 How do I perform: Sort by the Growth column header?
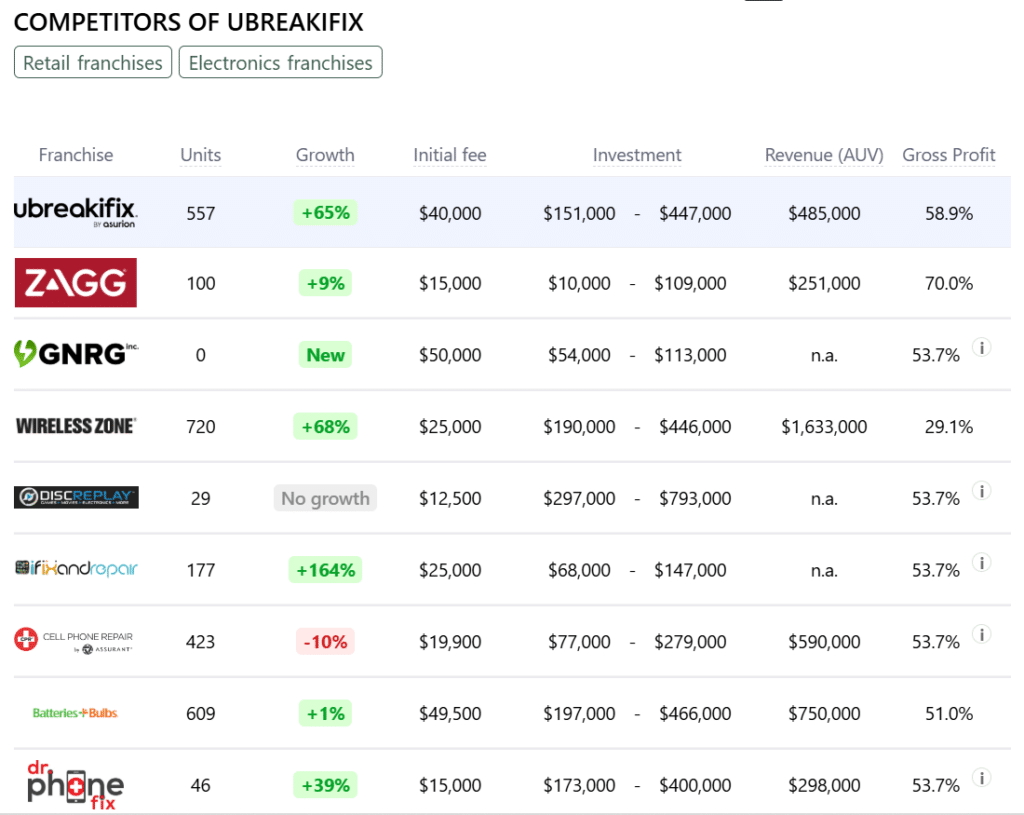(x=325, y=155)
